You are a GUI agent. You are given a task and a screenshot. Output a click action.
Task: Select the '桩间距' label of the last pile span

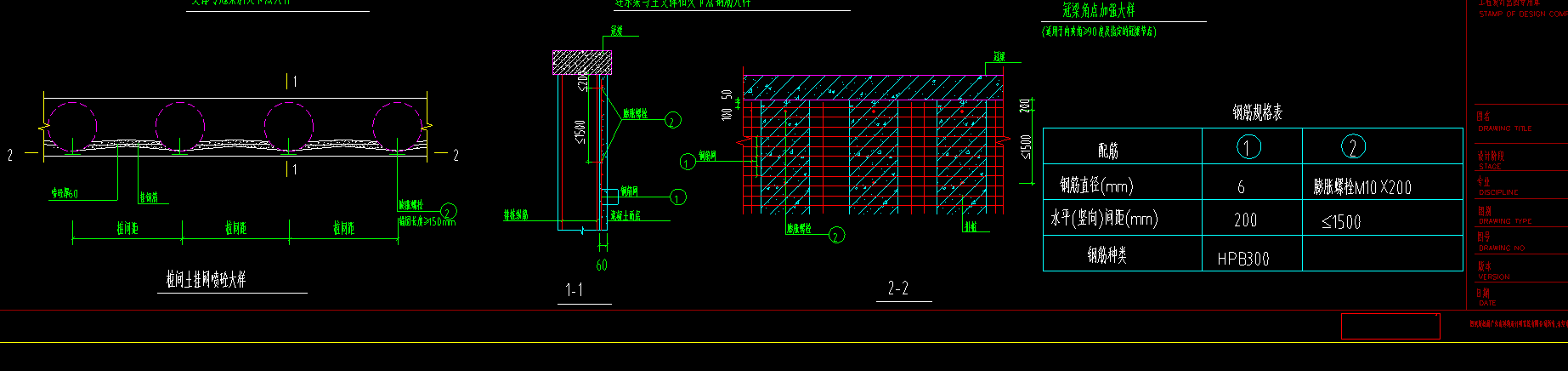(343, 228)
